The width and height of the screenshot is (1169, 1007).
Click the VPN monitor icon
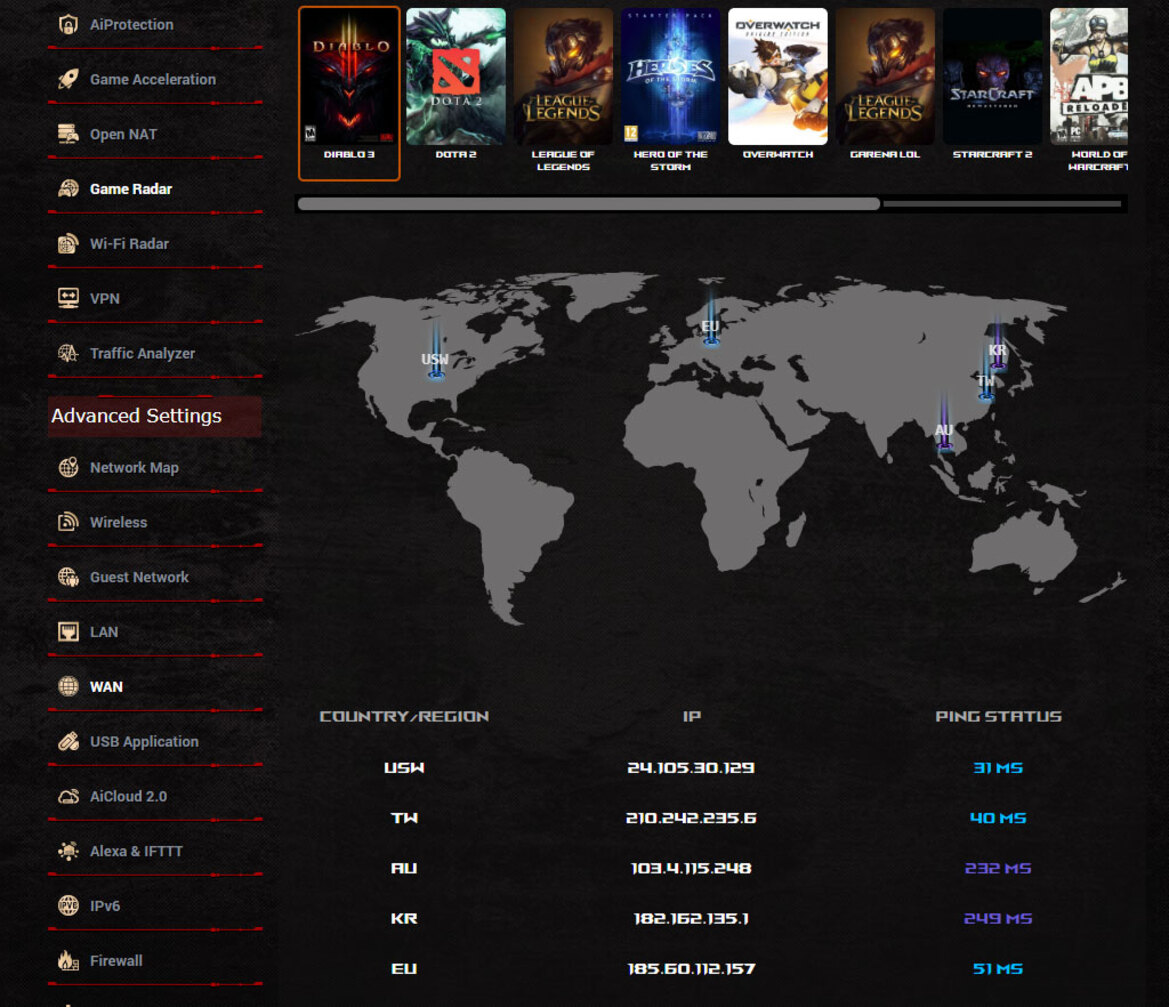coord(69,298)
